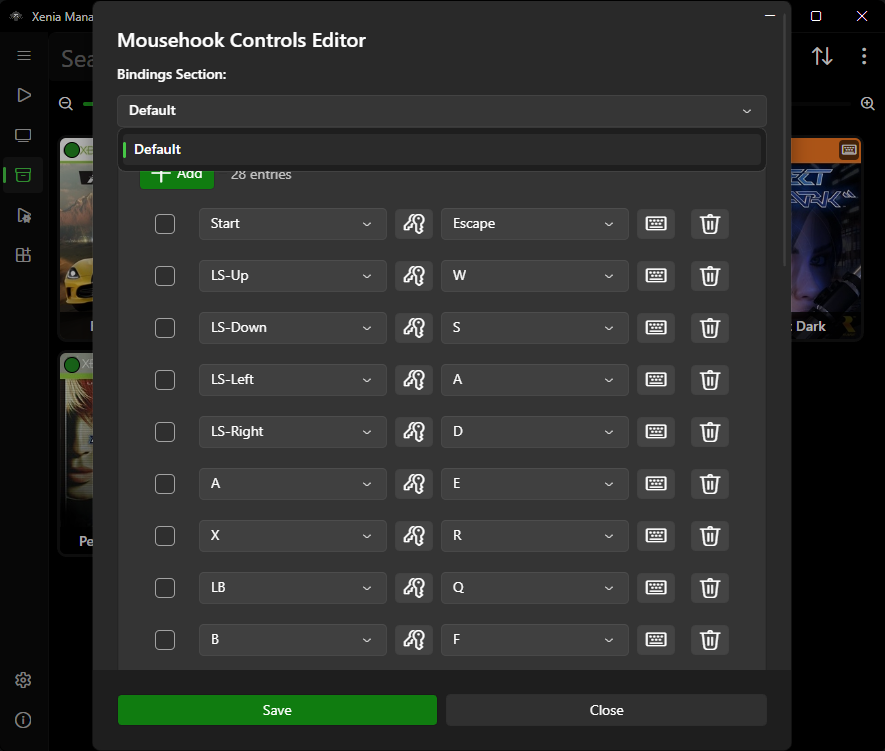Click the gamepad icon in LS-Left row
The width and height of the screenshot is (885, 751).
[x=414, y=380]
